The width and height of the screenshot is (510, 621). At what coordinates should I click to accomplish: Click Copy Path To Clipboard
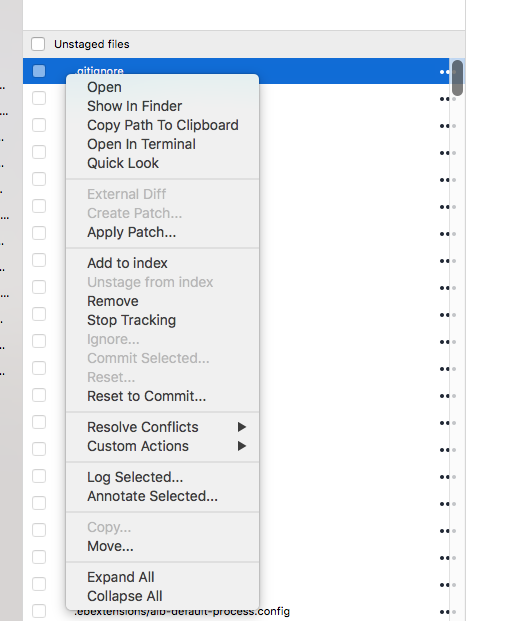162,125
